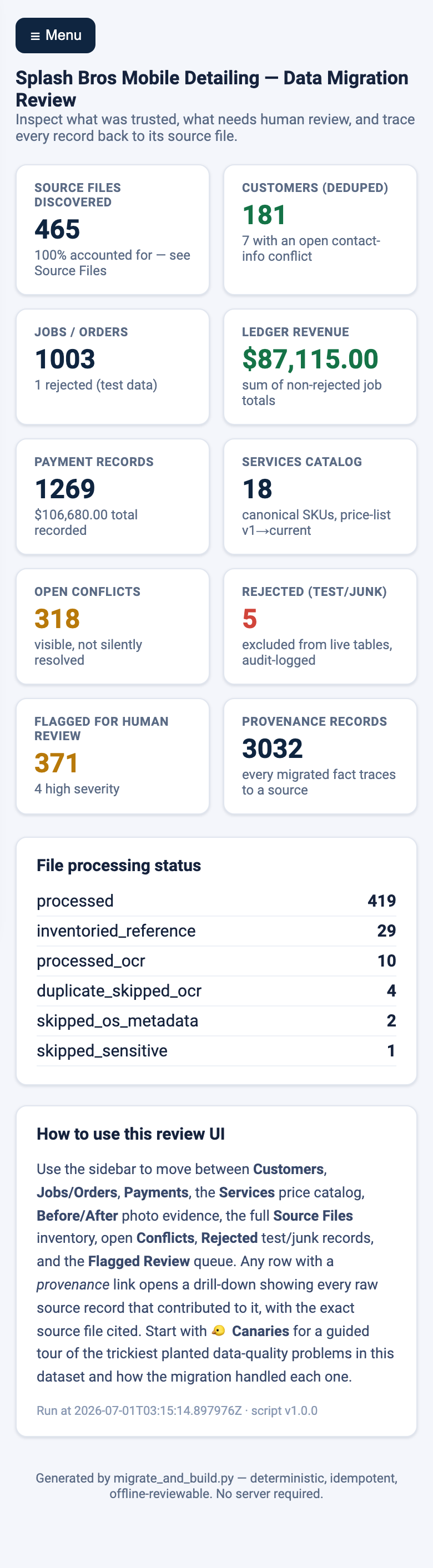Image resolution: width=433 pixels, height=1568 pixels.
Task: Click the '1 rejected (test data)' note
Action: 95,385
